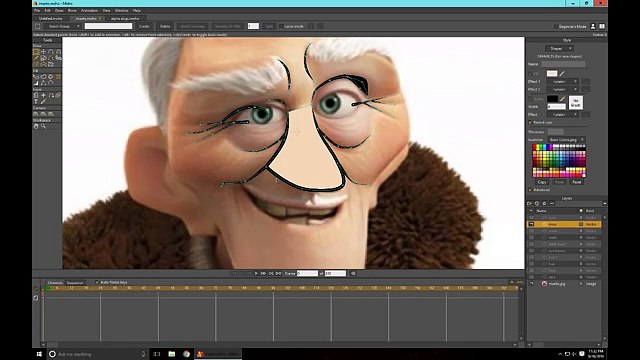Screen dimensions: 640x360
Task: Click the fill color eyedropper icon
Action: 562,73
